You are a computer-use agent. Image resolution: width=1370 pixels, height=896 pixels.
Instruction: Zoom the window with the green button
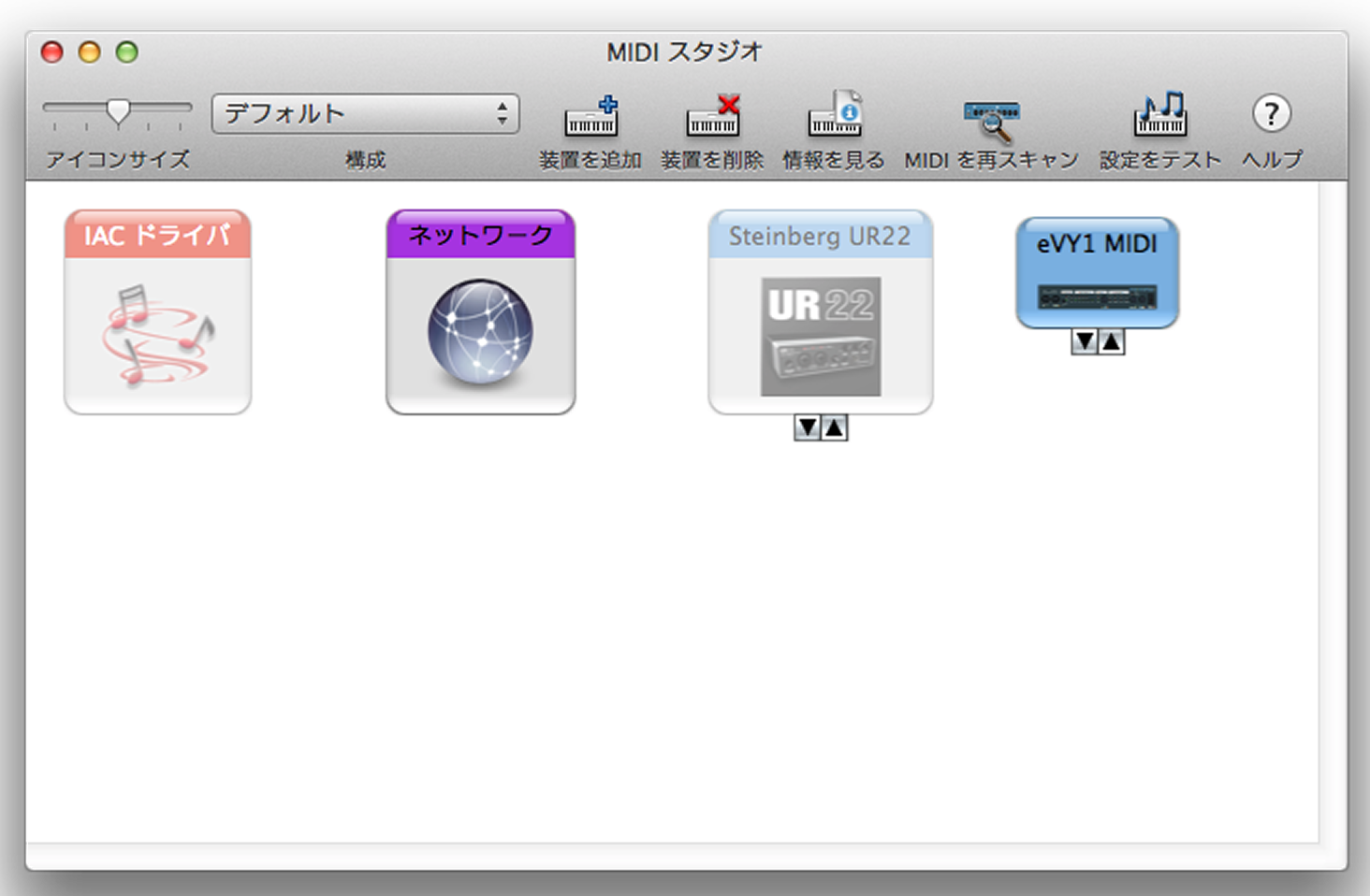pyautogui.click(x=127, y=52)
